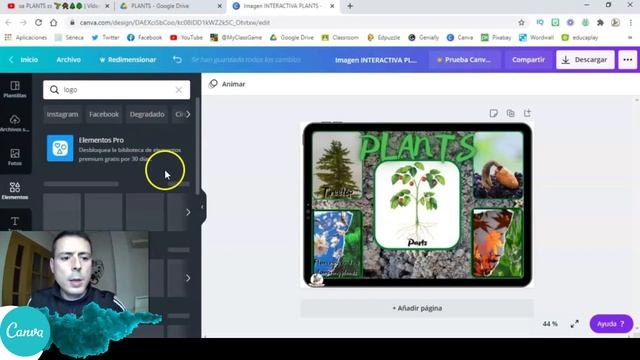
Task: Click the browser address bar URL
Action: point(175,23)
